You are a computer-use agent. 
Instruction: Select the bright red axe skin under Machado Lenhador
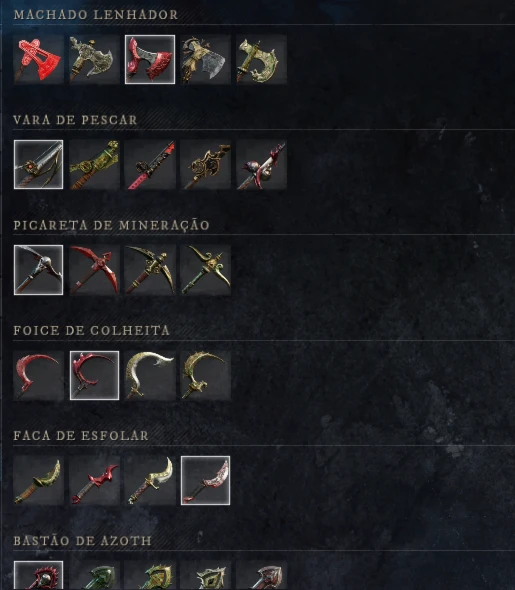(x=38, y=59)
